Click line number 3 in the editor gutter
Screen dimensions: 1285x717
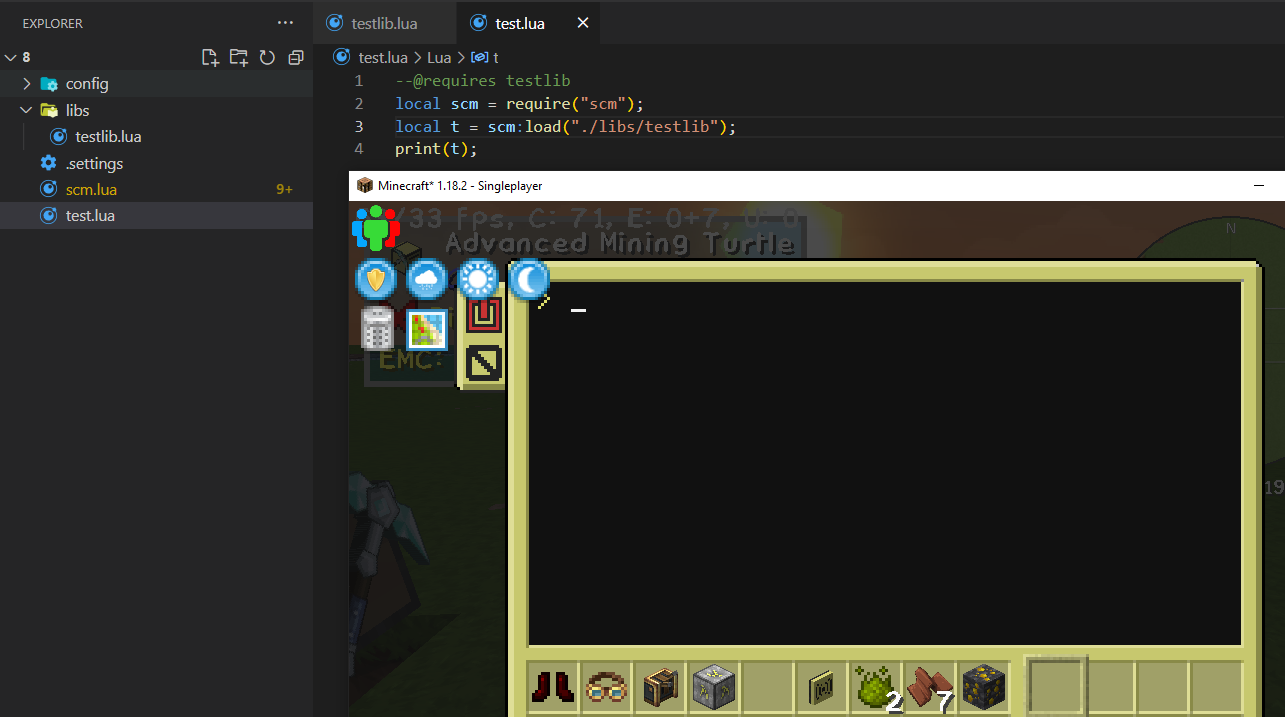coord(359,126)
